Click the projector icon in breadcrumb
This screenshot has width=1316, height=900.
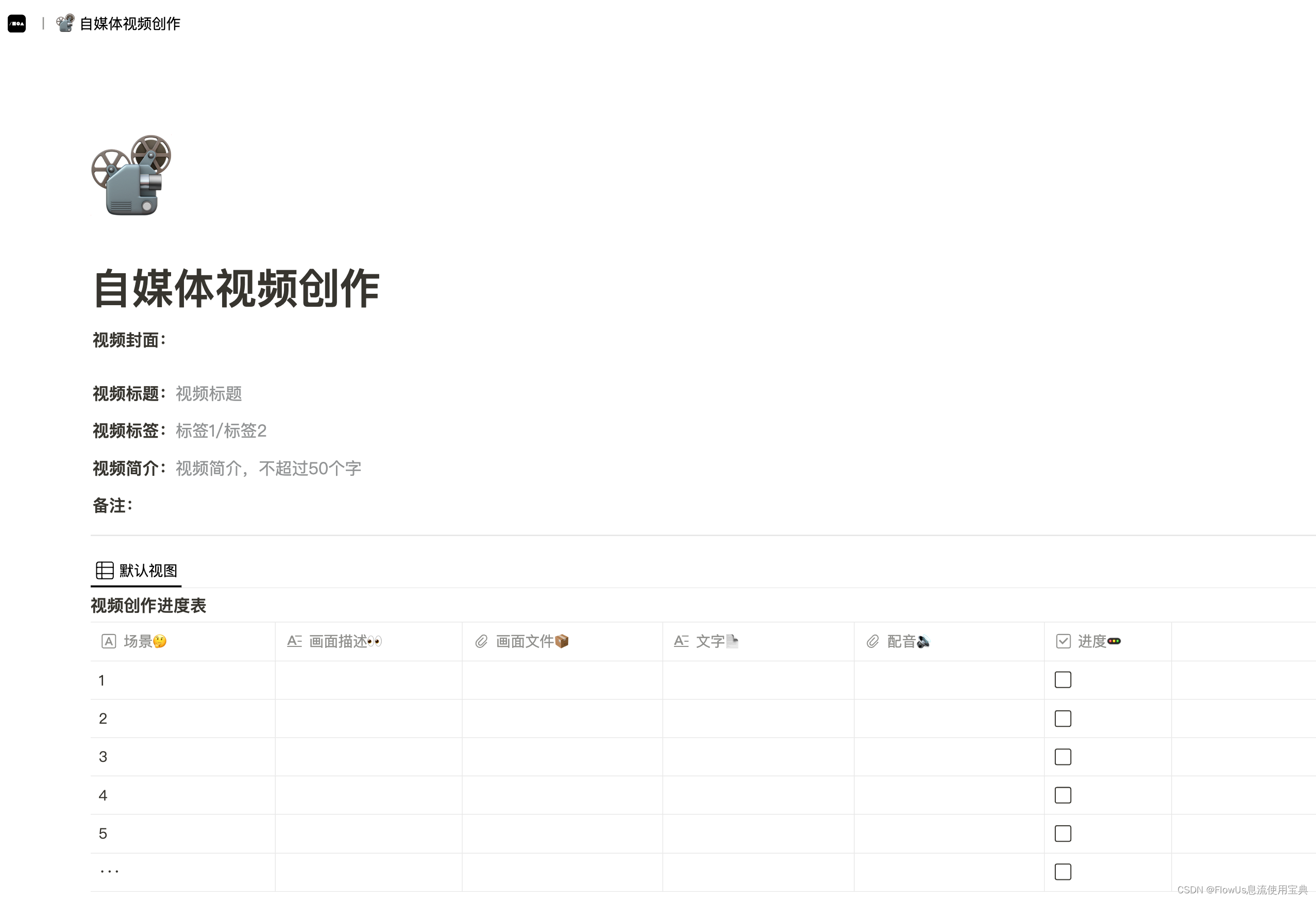[65, 23]
